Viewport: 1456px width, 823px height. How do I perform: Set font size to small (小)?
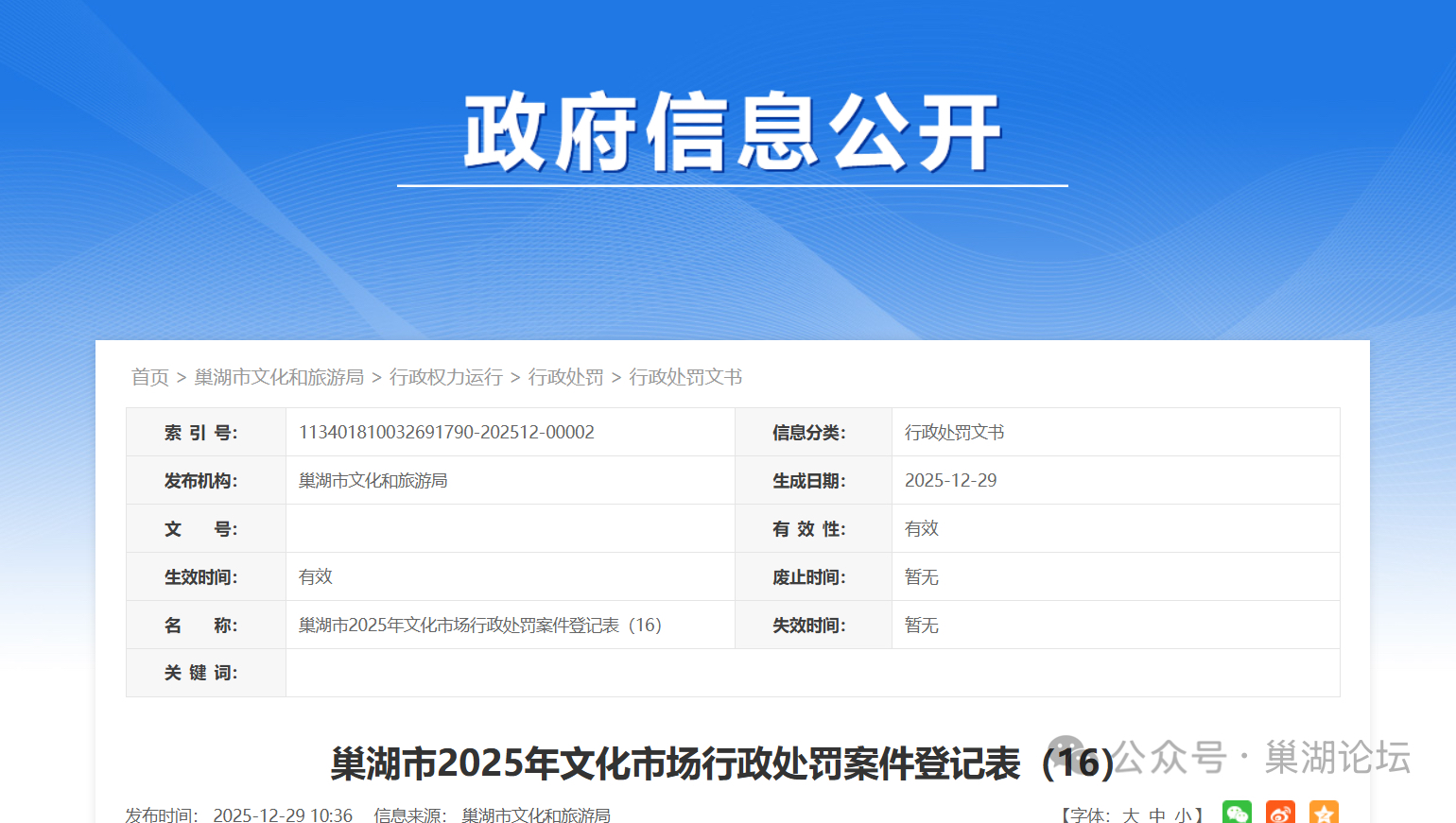click(1183, 815)
